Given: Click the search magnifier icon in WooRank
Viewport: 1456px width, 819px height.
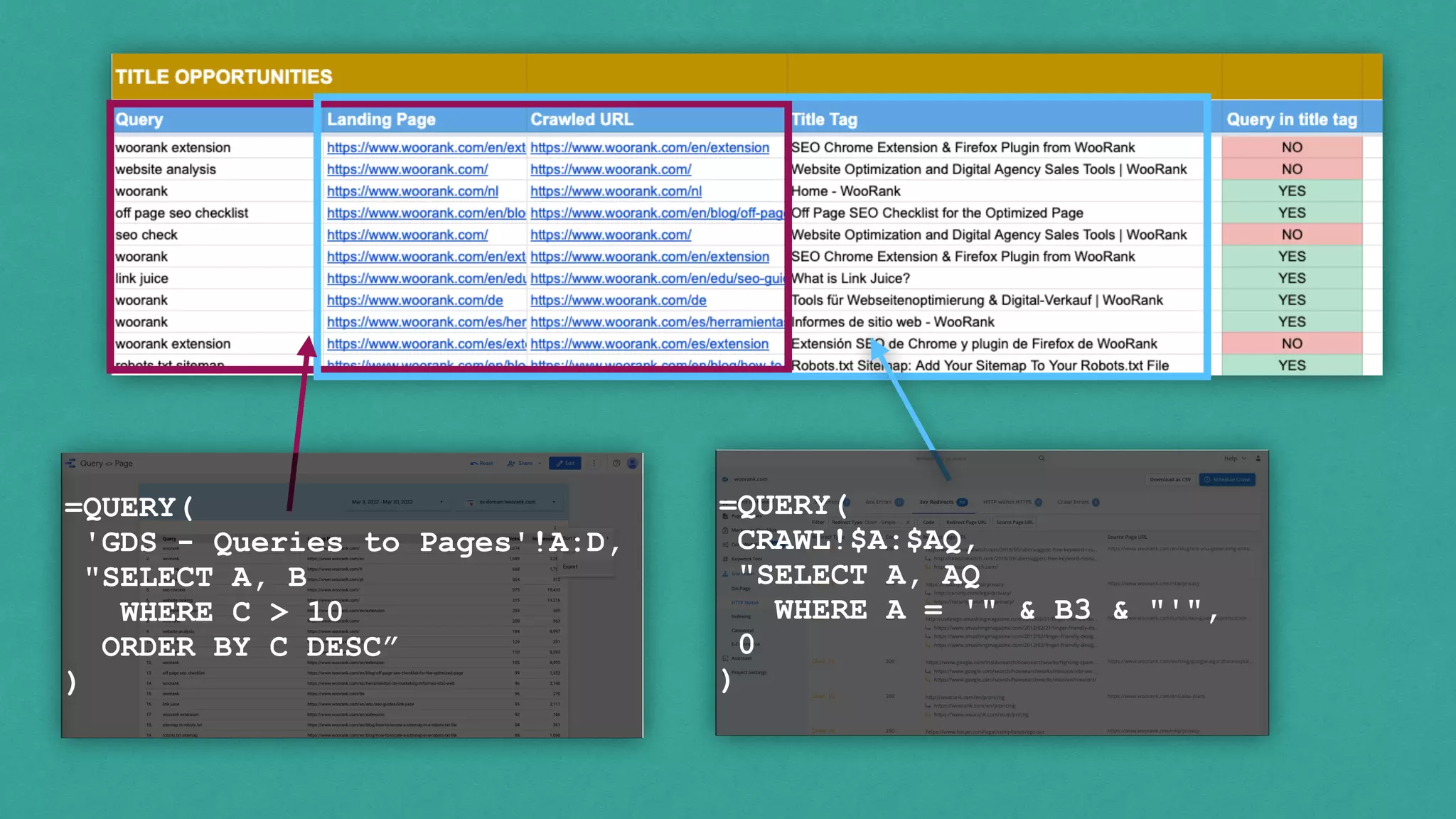Looking at the screenshot, I should pyautogui.click(x=1042, y=459).
